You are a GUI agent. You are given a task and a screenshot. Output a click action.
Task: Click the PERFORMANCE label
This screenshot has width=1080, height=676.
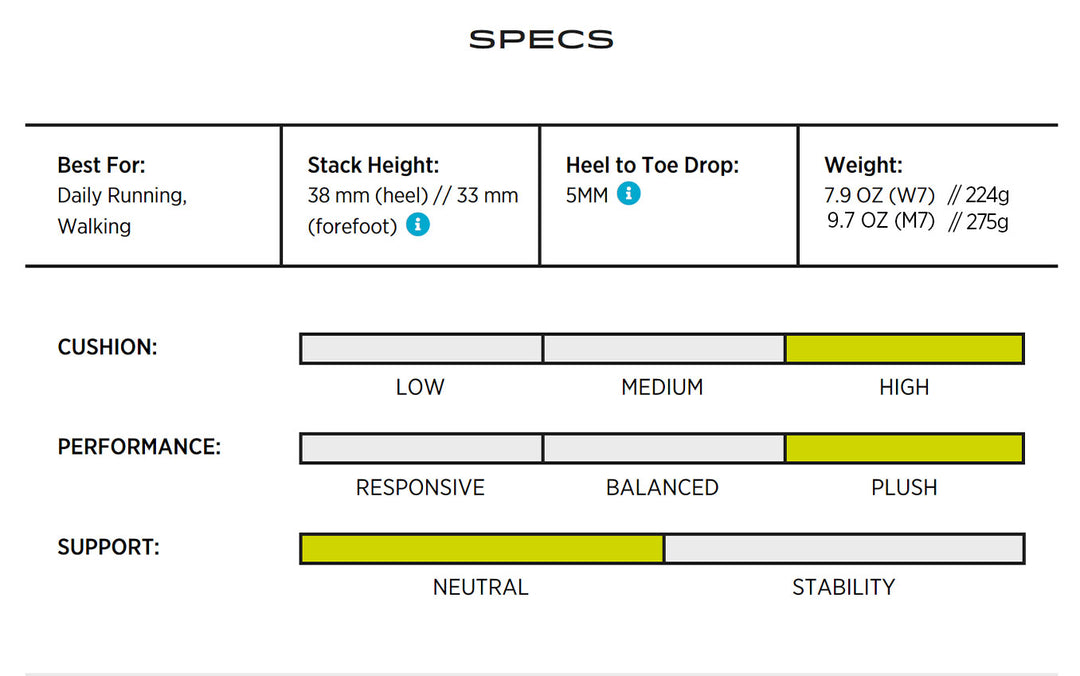(139, 447)
